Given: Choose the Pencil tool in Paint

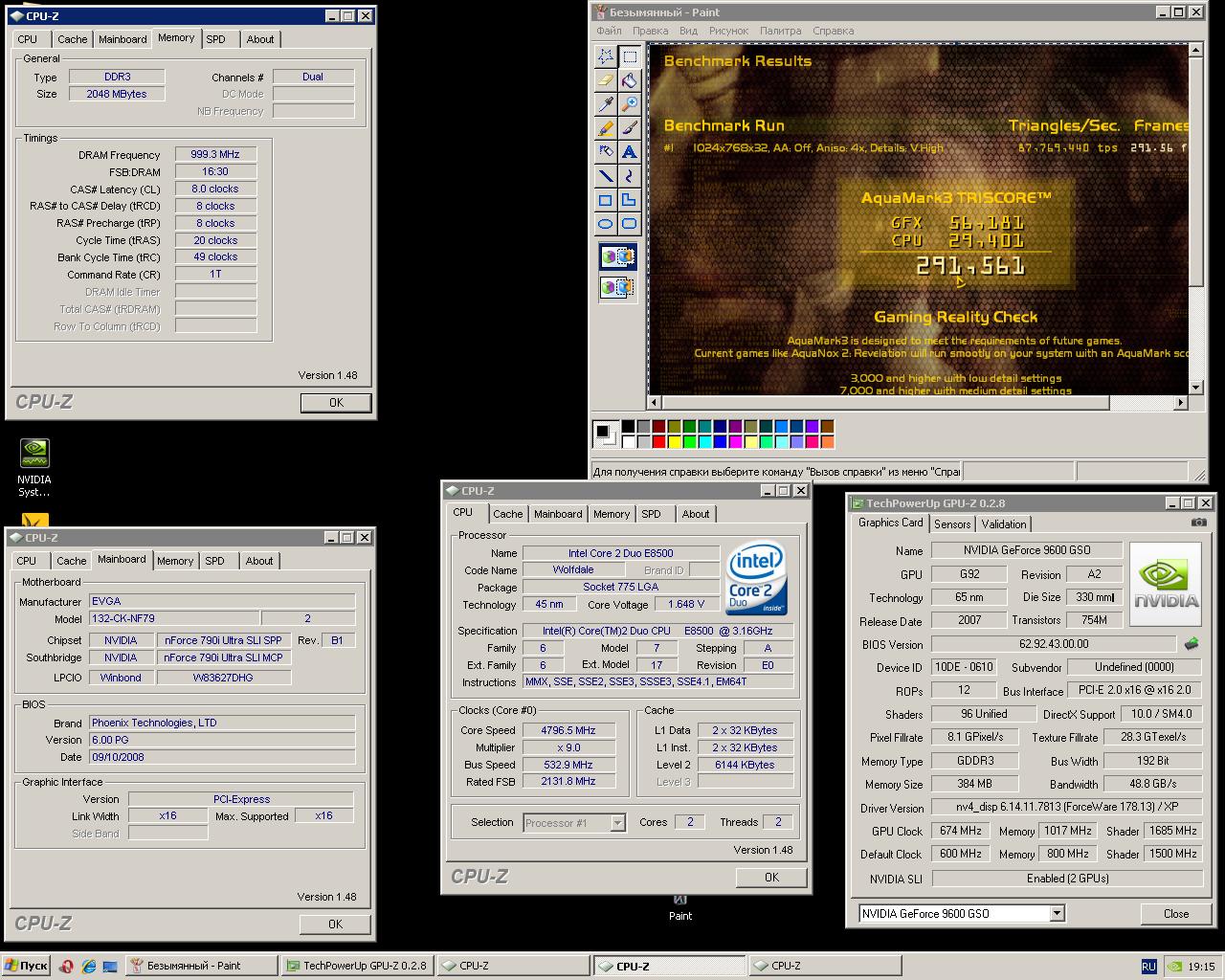Looking at the screenshot, I should tap(606, 127).
